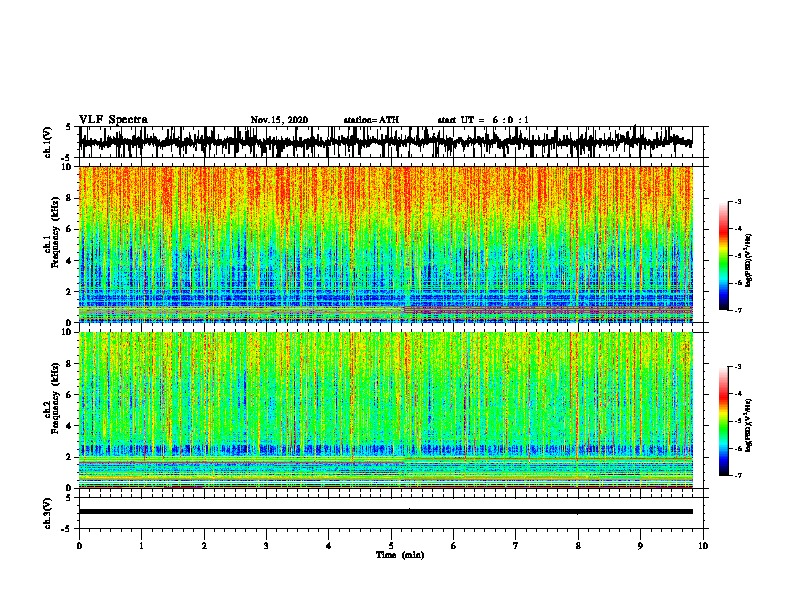Select the "ch.1 Frequency (kHz)" axis label
Viewport: 792px width, 612px height.
(52, 232)
